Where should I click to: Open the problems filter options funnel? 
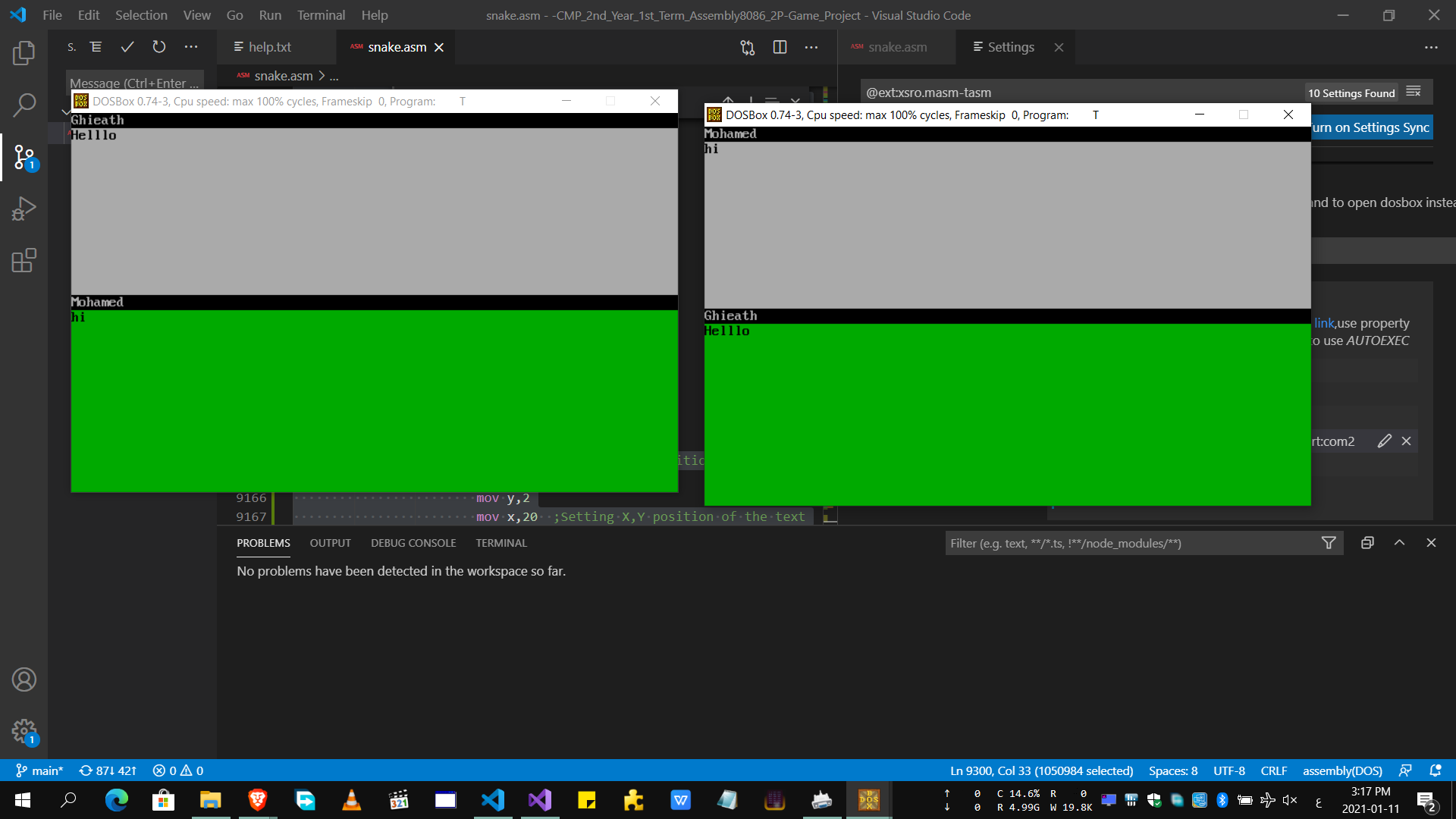(x=1329, y=543)
